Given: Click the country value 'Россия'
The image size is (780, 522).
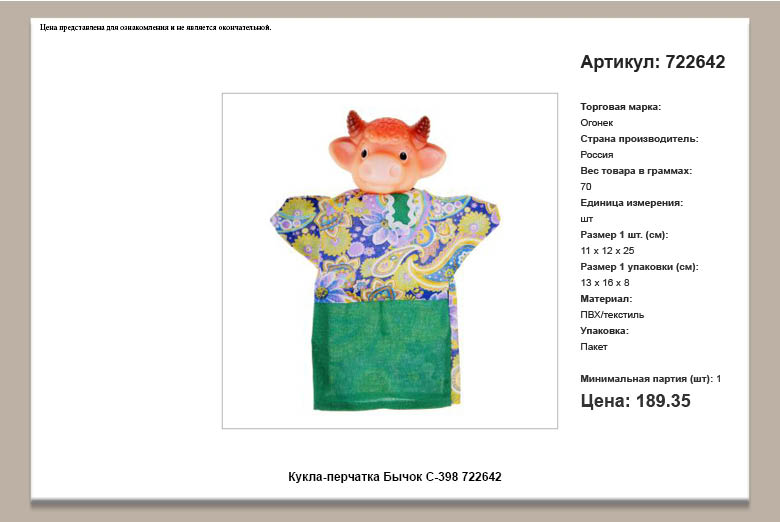Looking at the screenshot, I should tap(596, 155).
